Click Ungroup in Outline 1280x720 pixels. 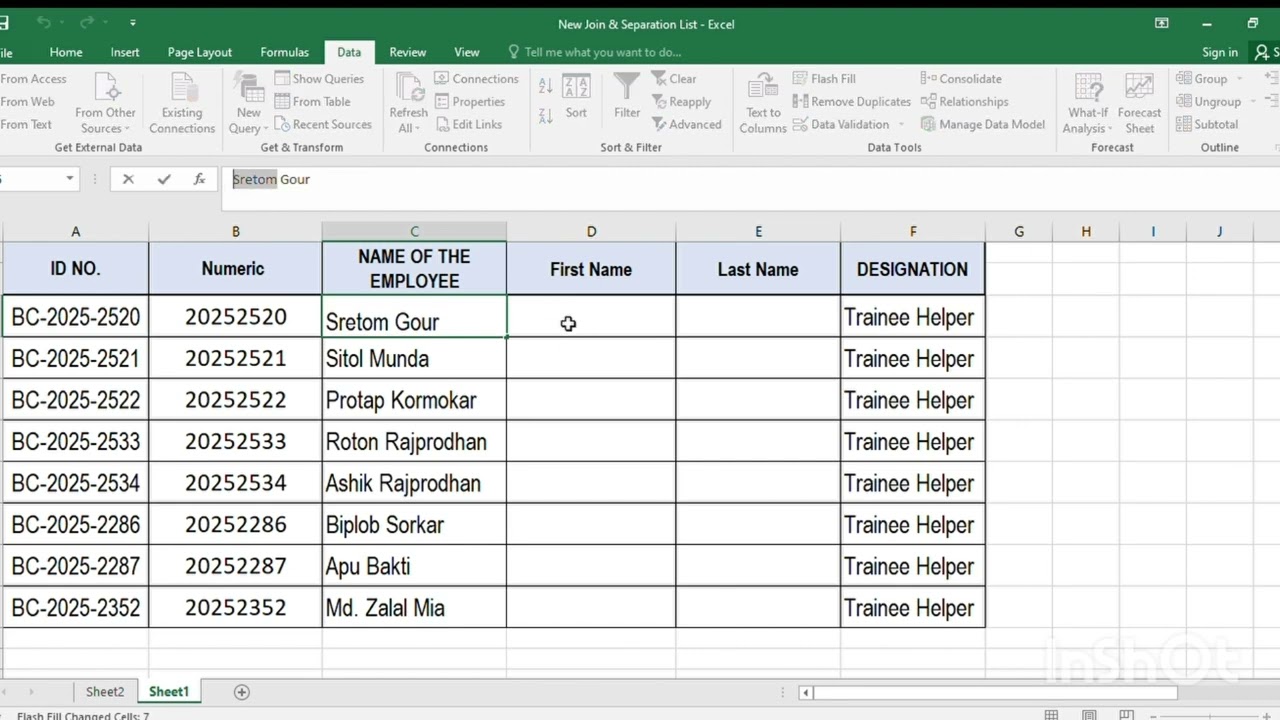(1209, 102)
